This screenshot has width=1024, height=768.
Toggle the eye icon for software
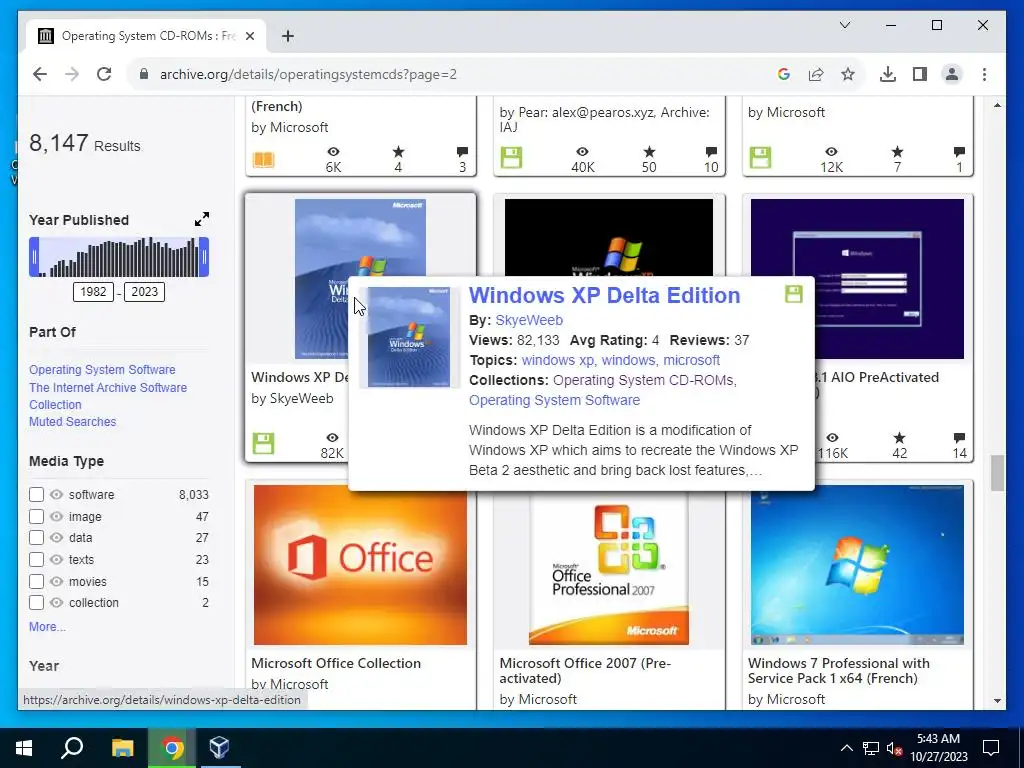coord(57,494)
